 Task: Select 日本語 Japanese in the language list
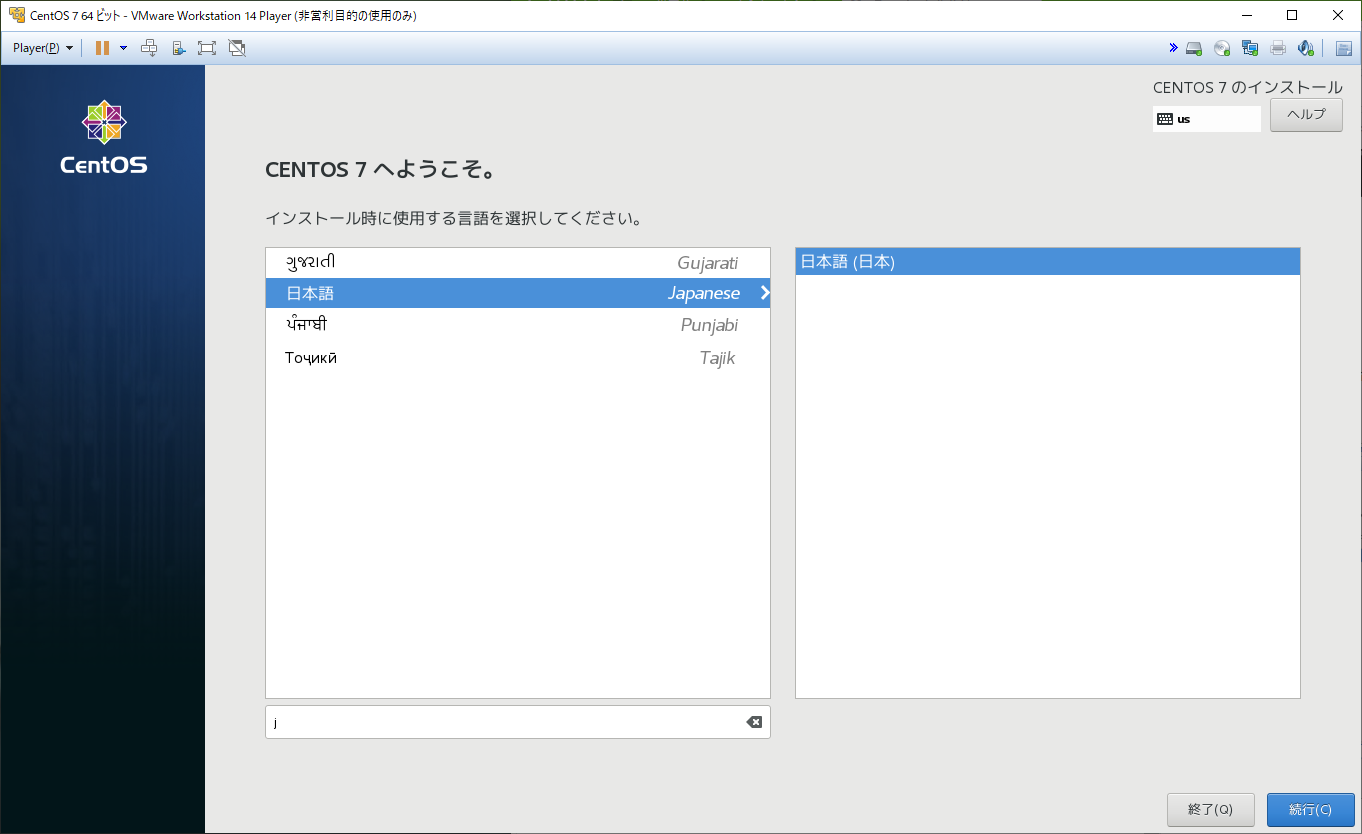(x=518, y=293)
